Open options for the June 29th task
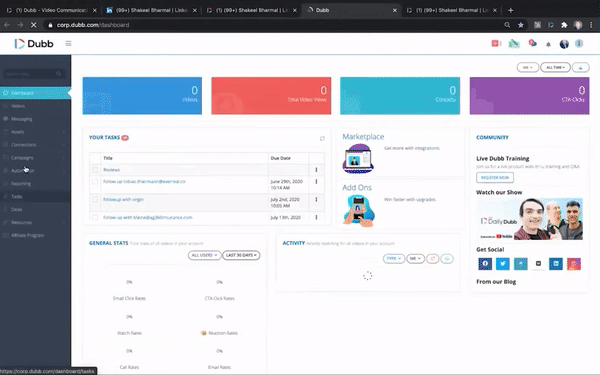 316,182
